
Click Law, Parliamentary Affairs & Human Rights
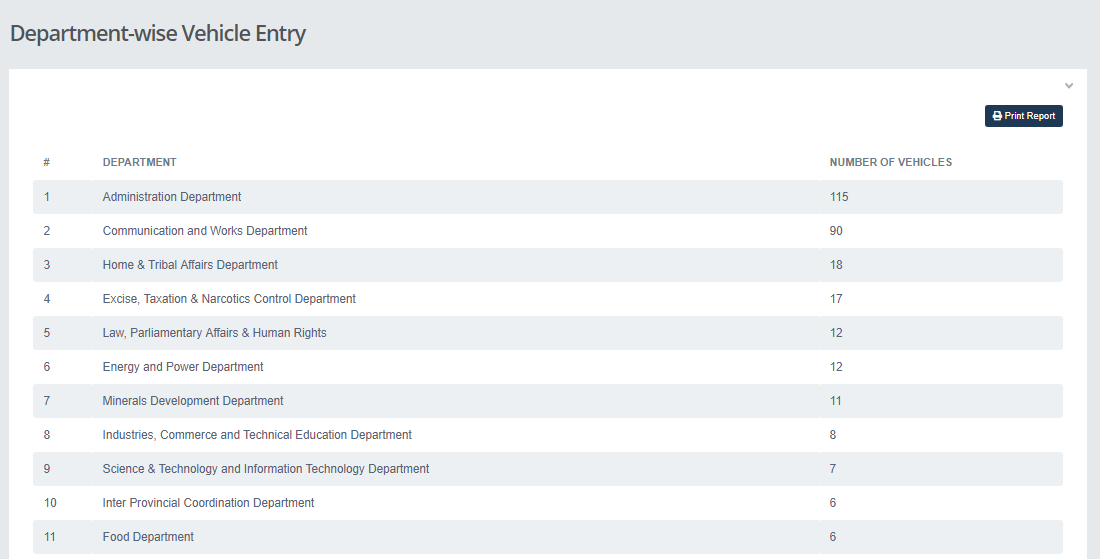pyautogui.click(x=214, y=333)
